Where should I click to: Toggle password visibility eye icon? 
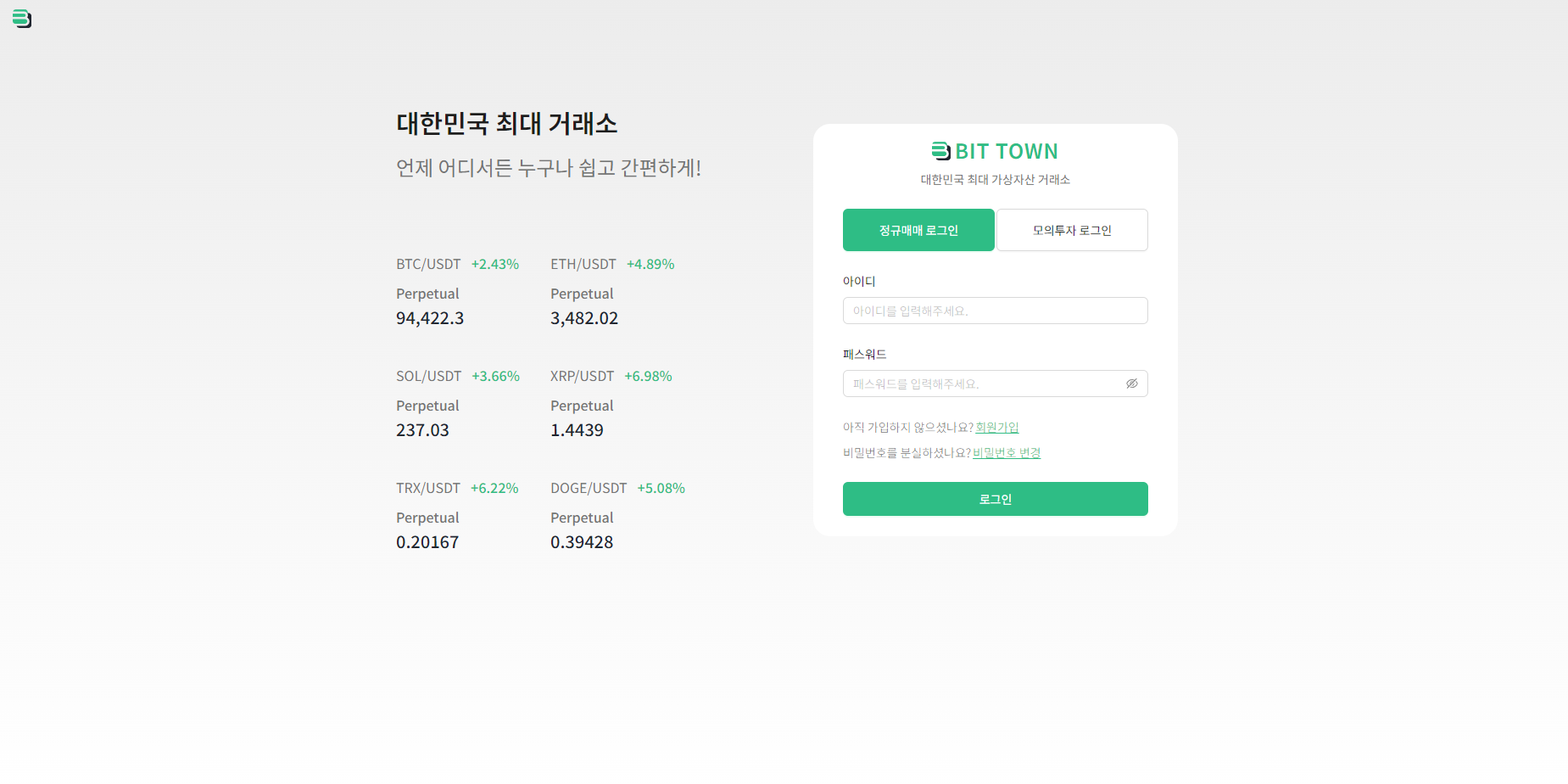point(1131,384)
